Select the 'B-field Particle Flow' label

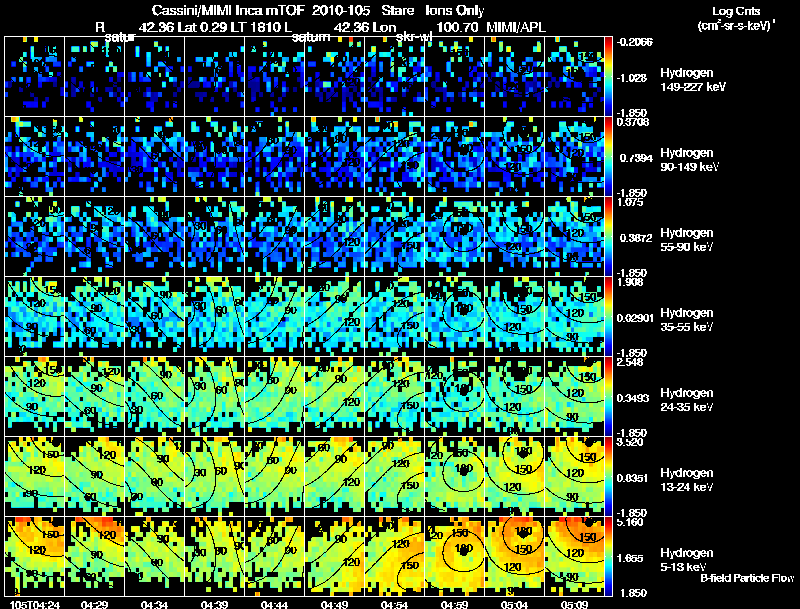[x=747, y=578]
